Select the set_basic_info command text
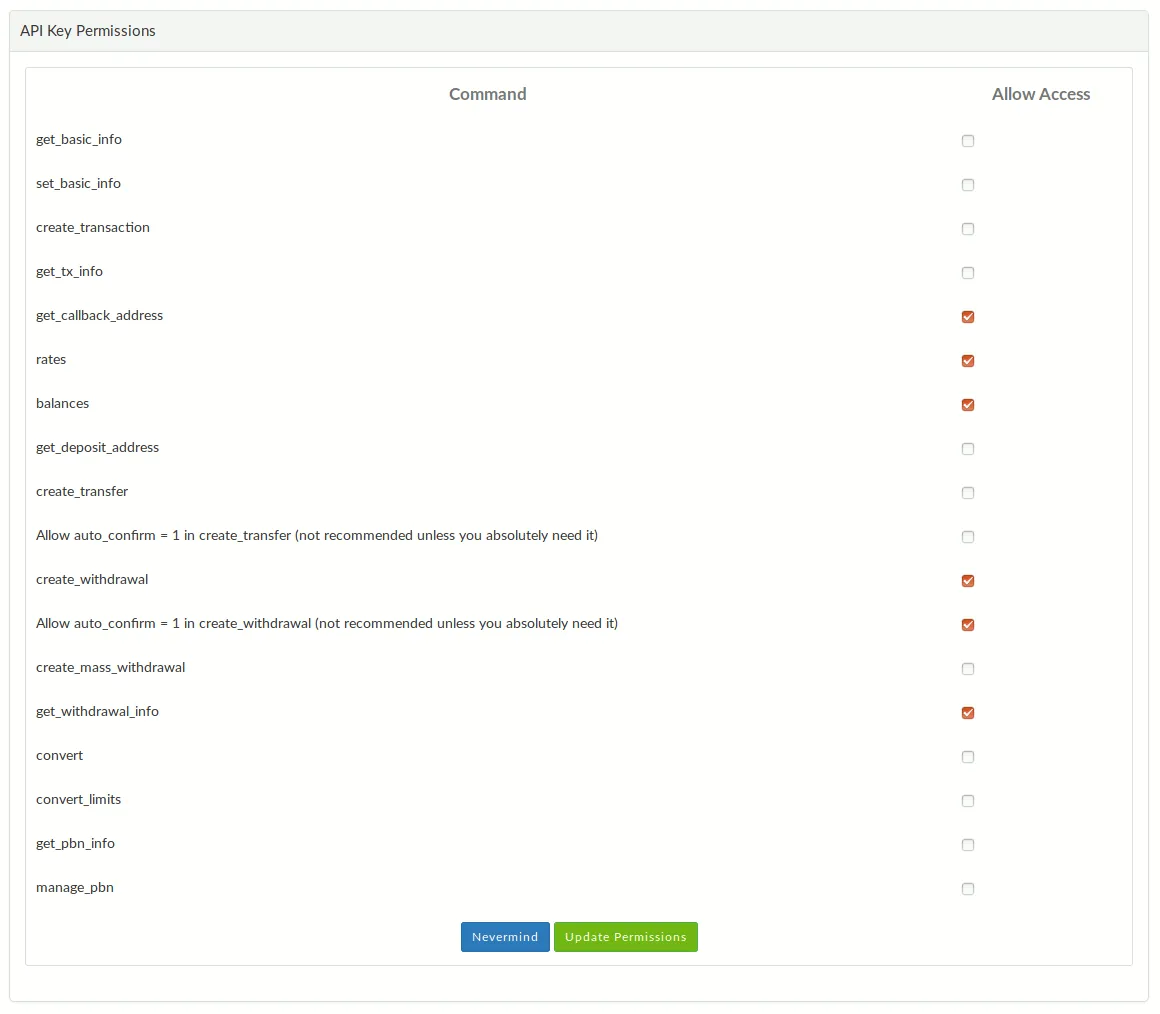This screenshot has width=1160, height=1014. pos(78,183)
